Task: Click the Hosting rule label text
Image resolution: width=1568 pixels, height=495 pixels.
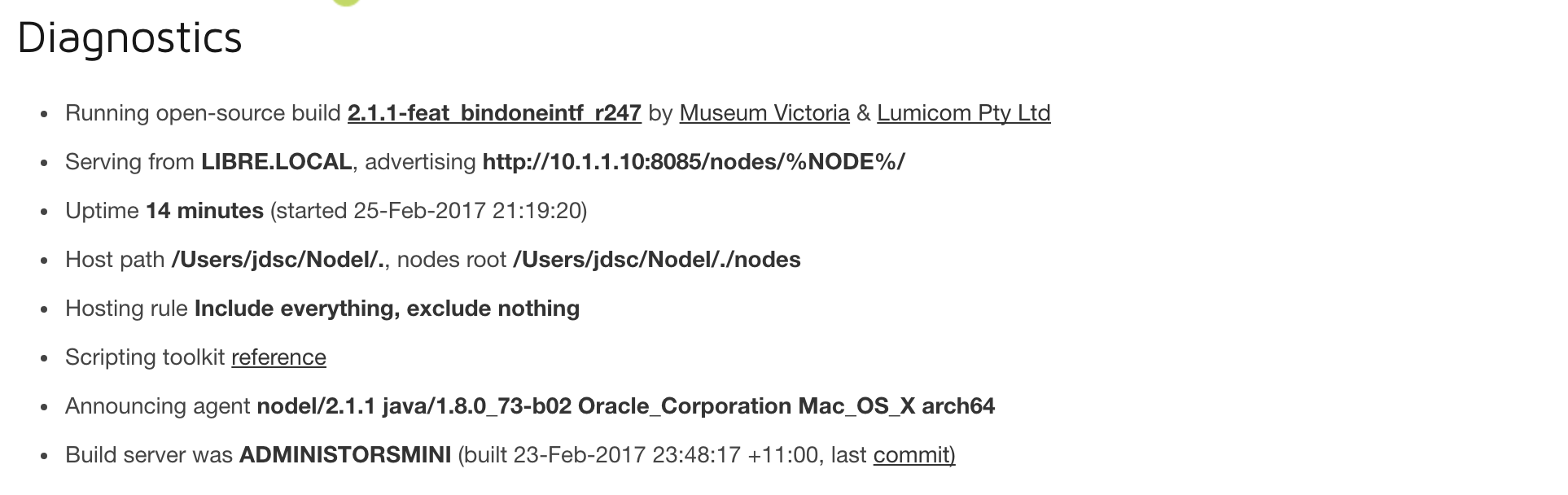Action: (x=126, y=309)
